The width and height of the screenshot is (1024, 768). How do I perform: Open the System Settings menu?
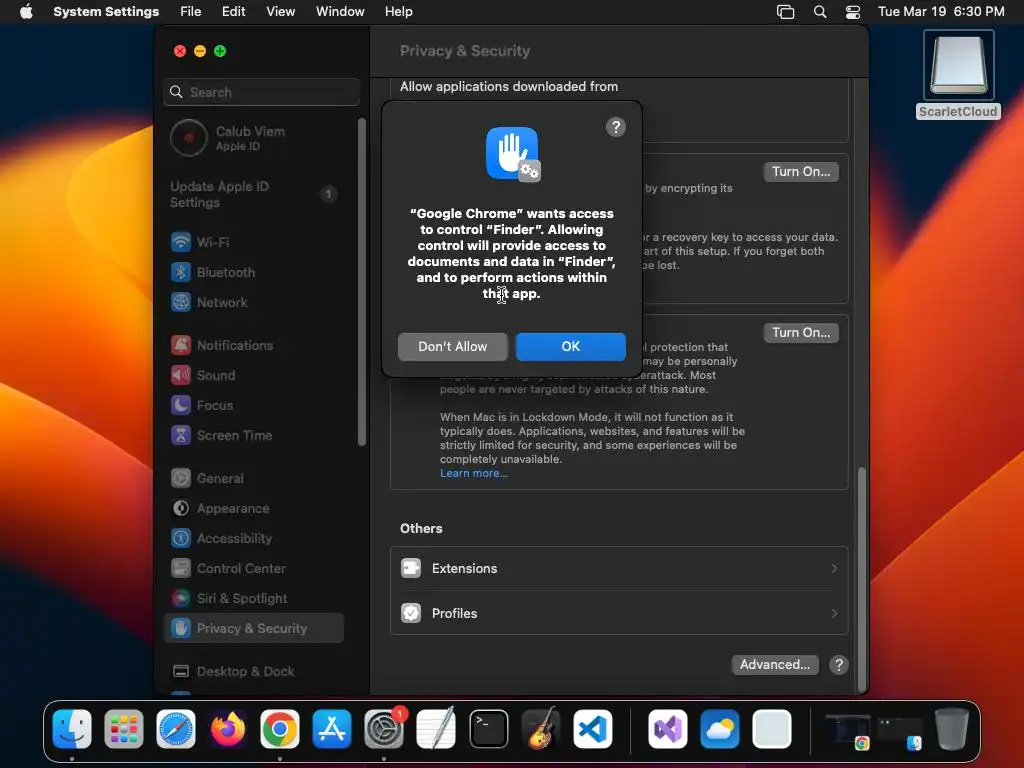coord(106,12)
